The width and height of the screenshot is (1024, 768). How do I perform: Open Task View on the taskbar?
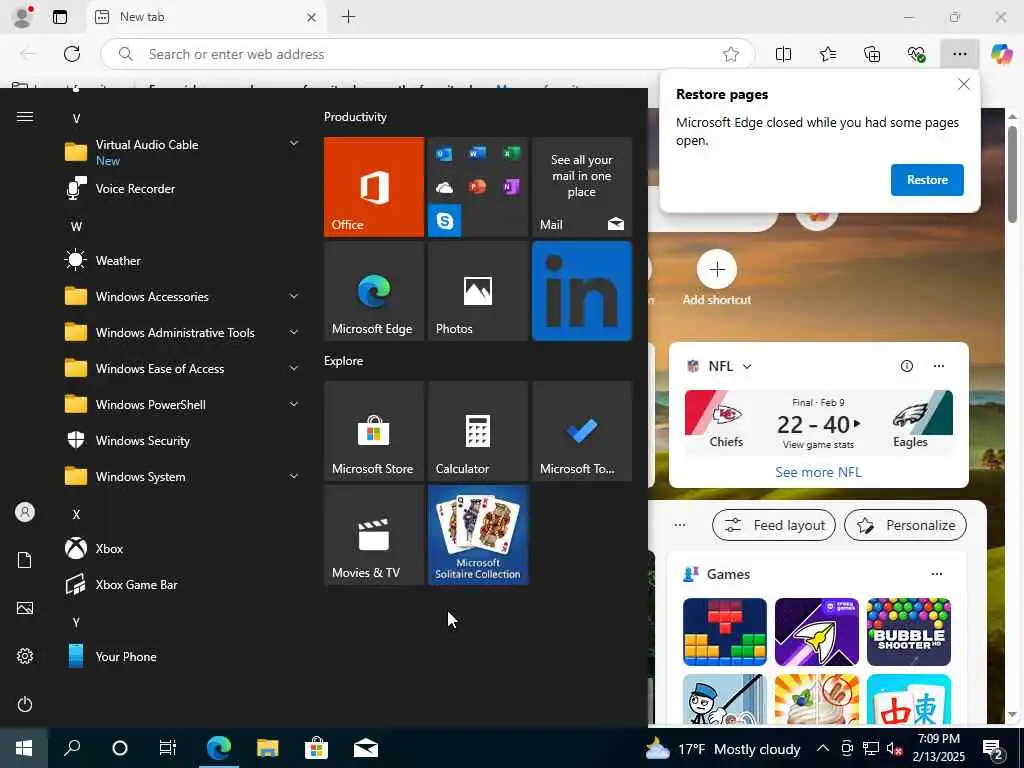tap(168, 748)
